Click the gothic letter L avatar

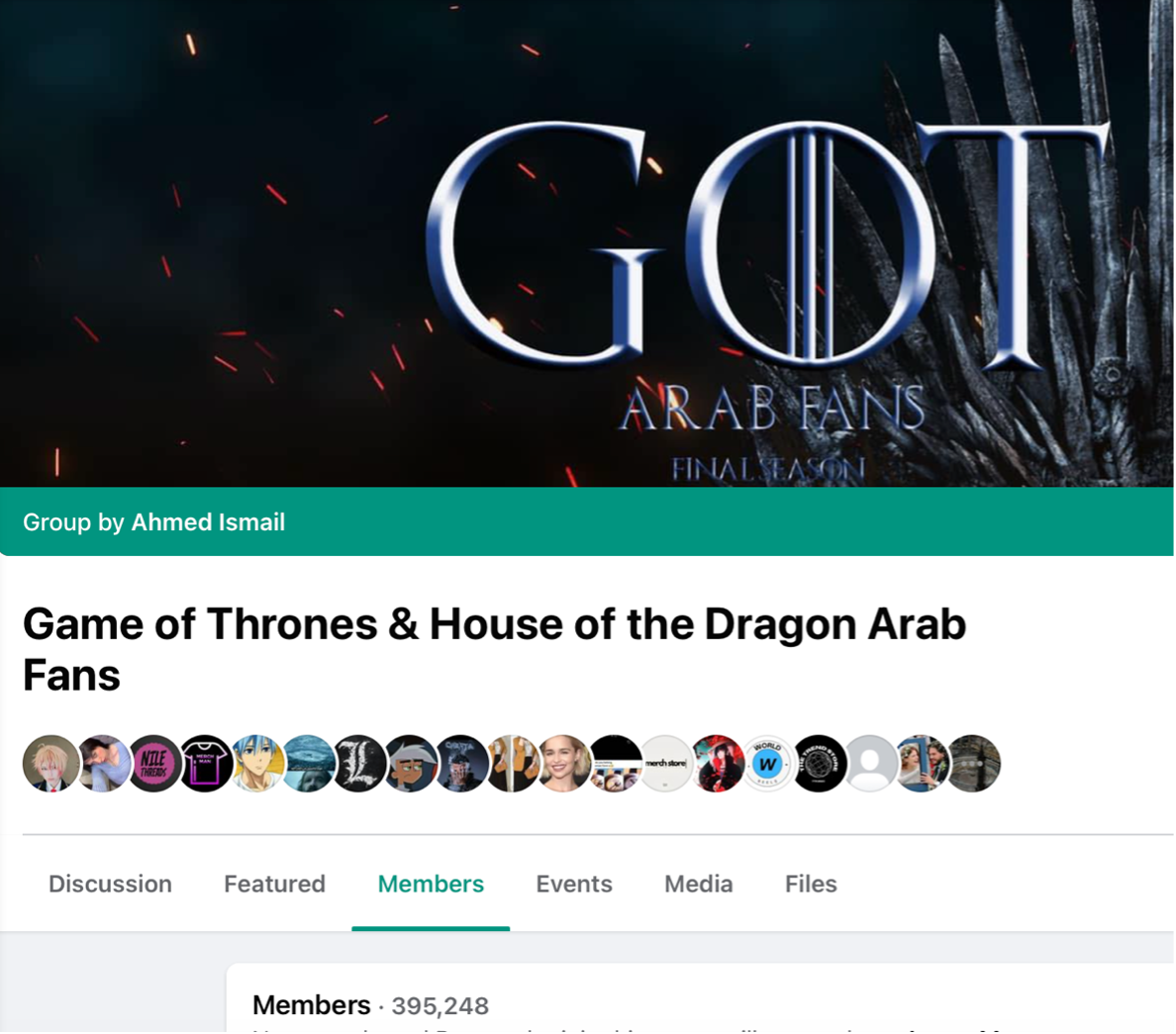pyautogui.click(x=360, y=763)
